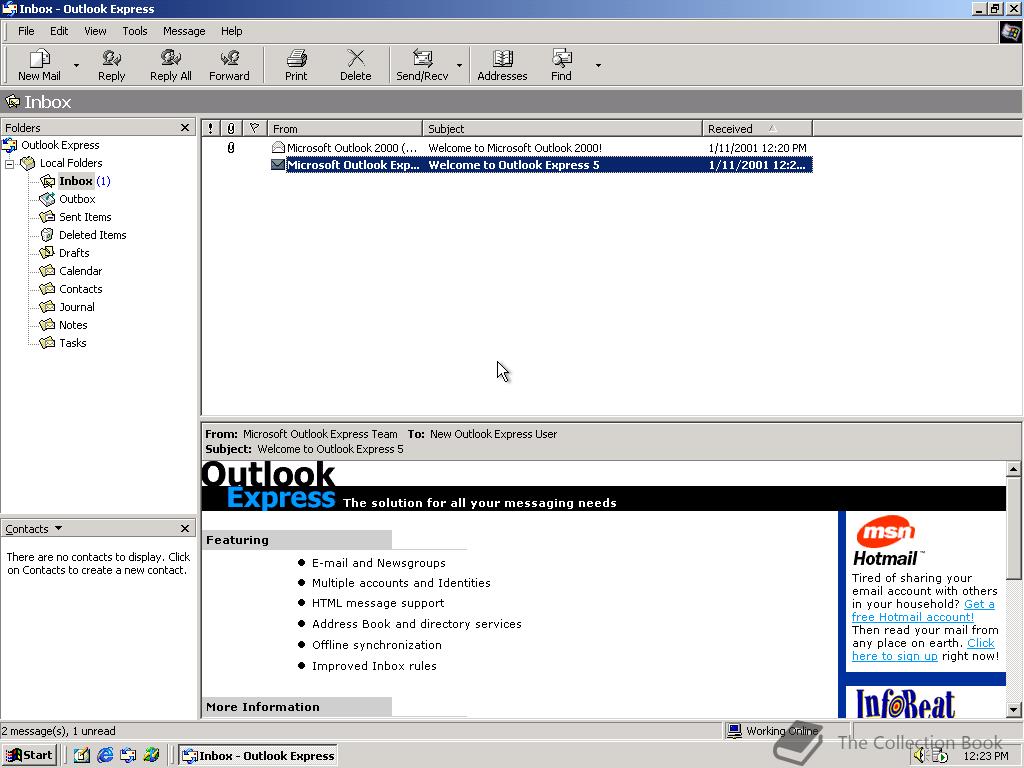Click the Start button
This screenshot has height=768, width=1024.
tap(29, 755)
